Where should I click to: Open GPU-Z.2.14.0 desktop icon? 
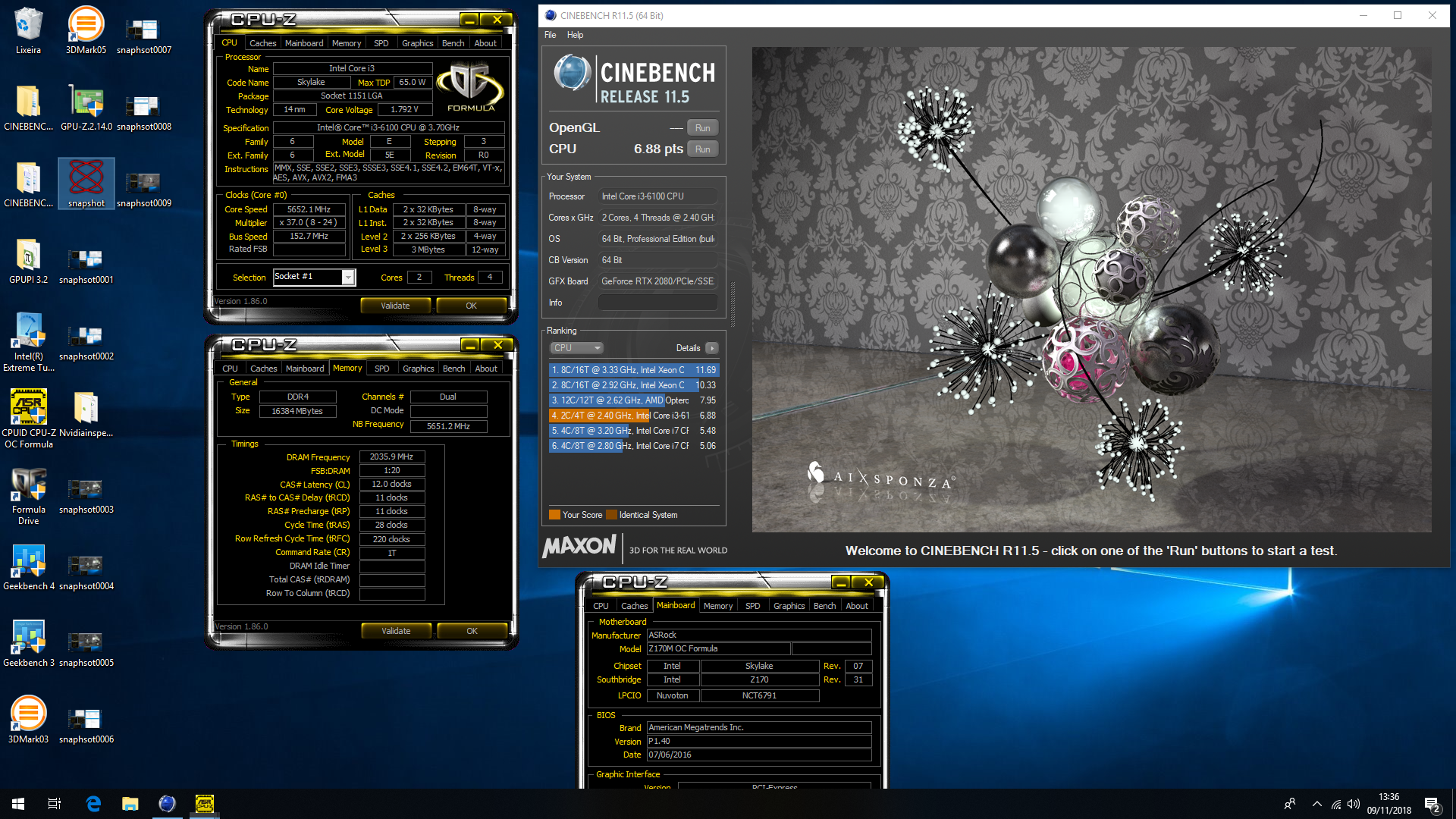pyautogui.click(x=86, y=107)
